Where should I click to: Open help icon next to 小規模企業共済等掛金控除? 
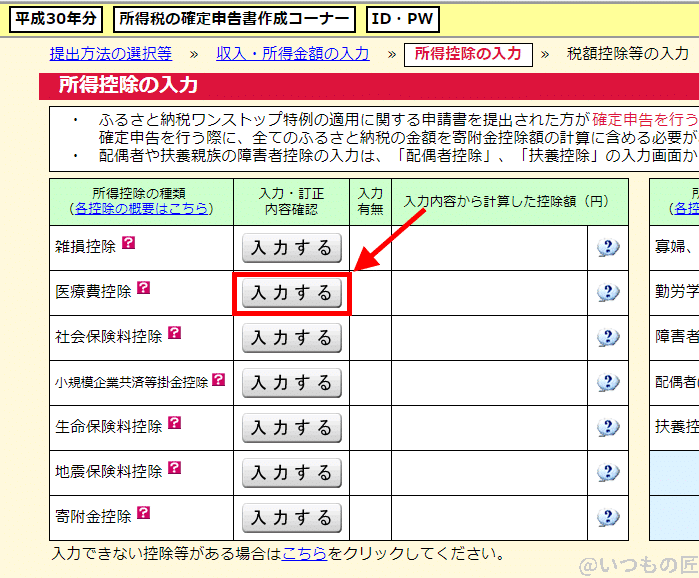pos(219,380)
